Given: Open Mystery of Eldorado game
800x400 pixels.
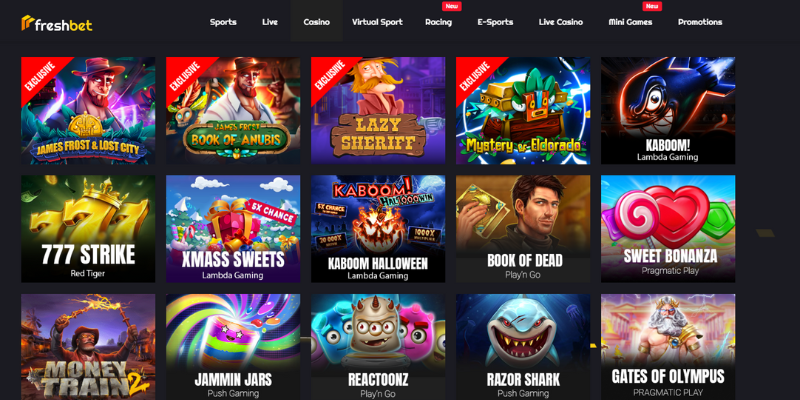Looking at the screenshot, I should click(x=523, y=111).
